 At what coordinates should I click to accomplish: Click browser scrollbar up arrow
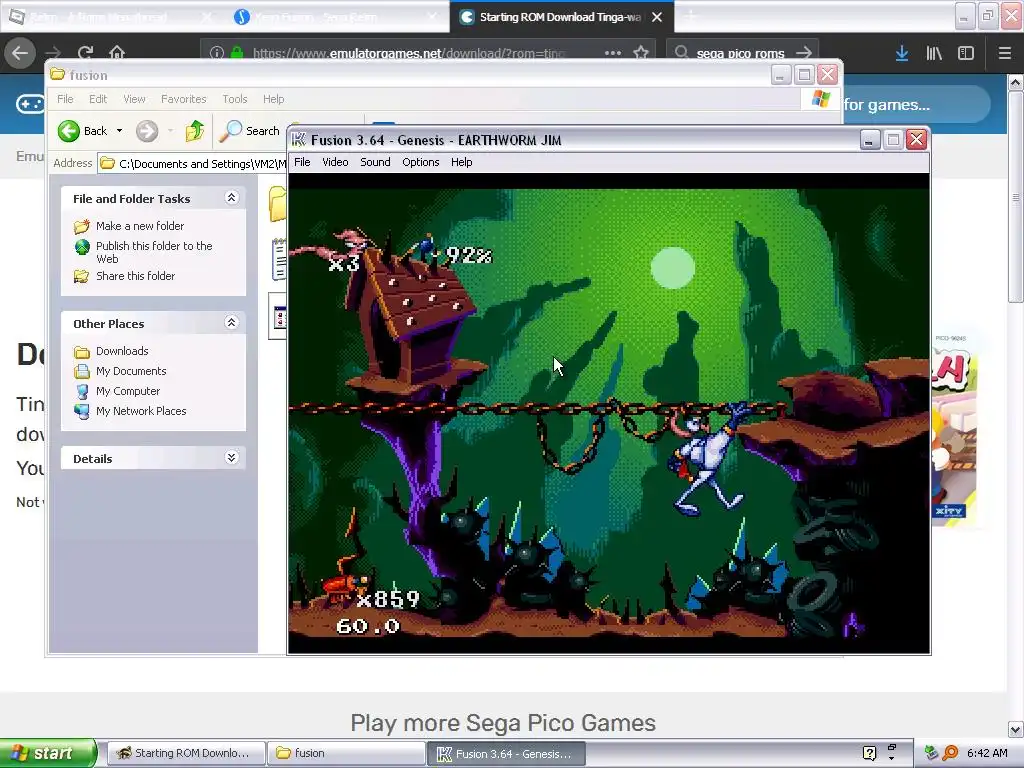coord(1016,82)
